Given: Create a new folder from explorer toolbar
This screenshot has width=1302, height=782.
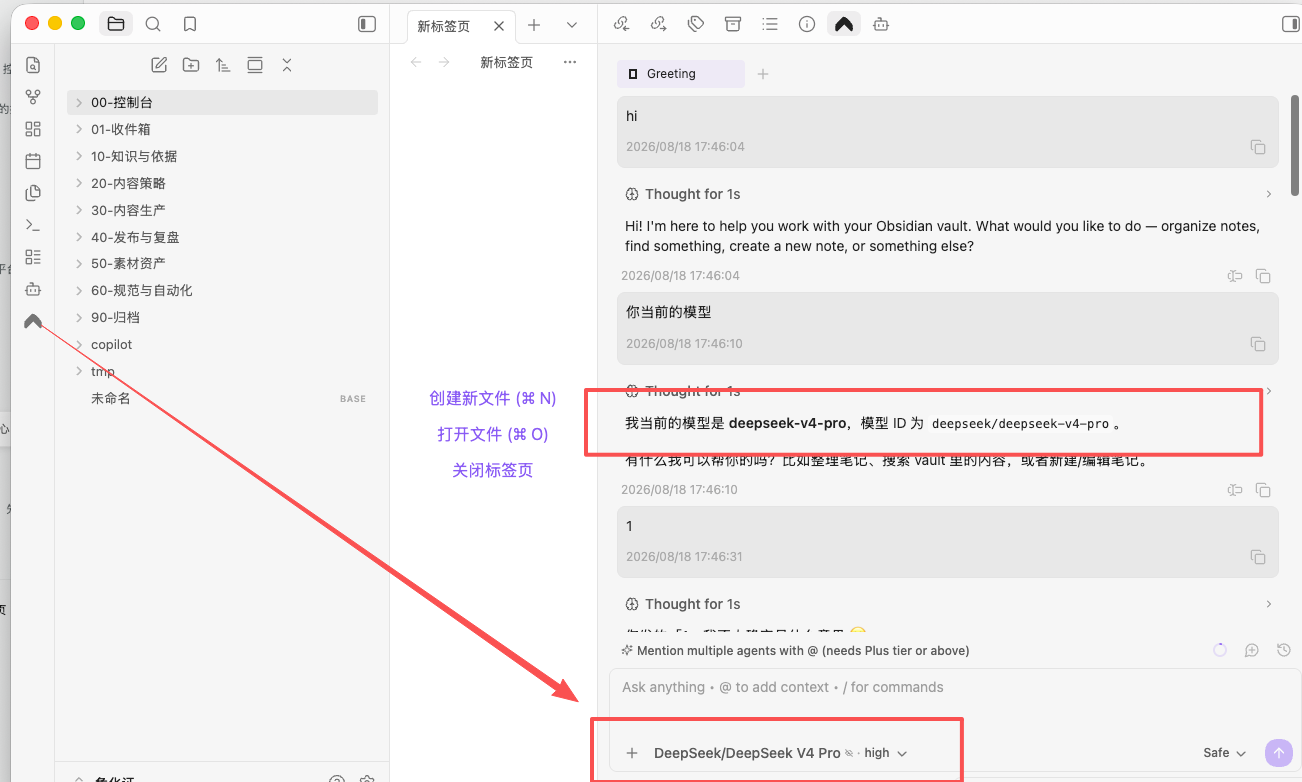Looking at the screenshot, I should point(191,65).
